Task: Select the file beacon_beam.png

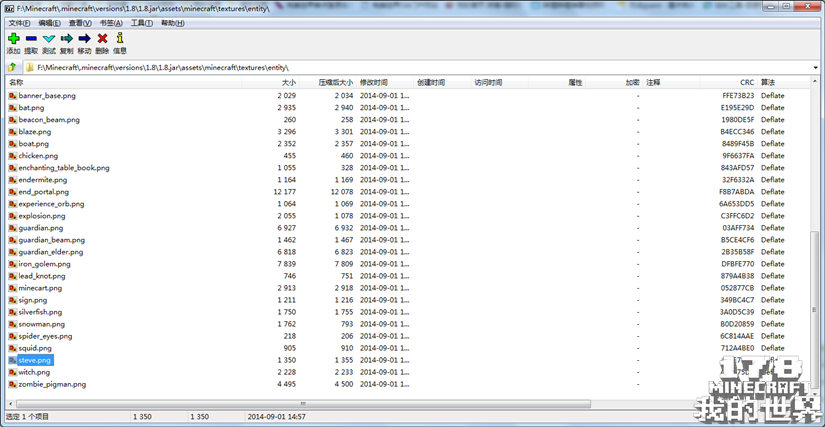Action: tap(49, 120)
